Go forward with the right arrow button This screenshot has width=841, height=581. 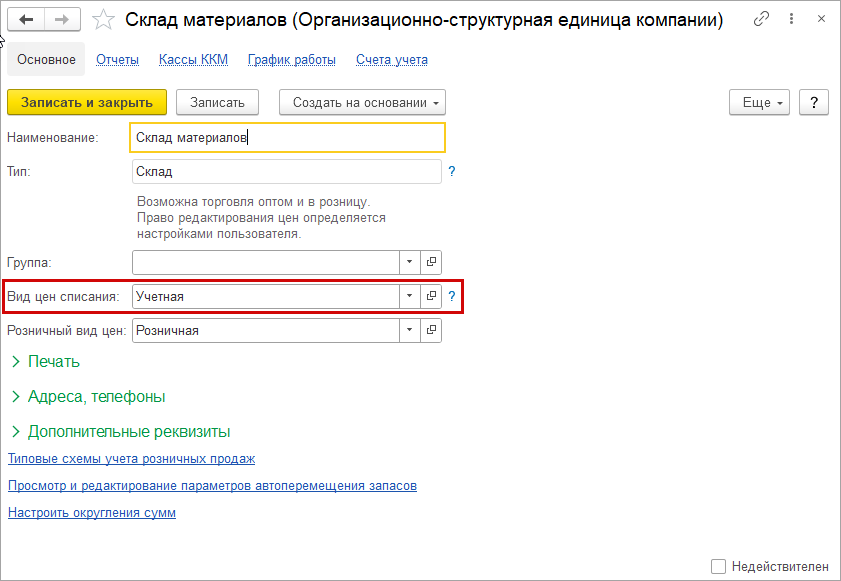[62, 20]
